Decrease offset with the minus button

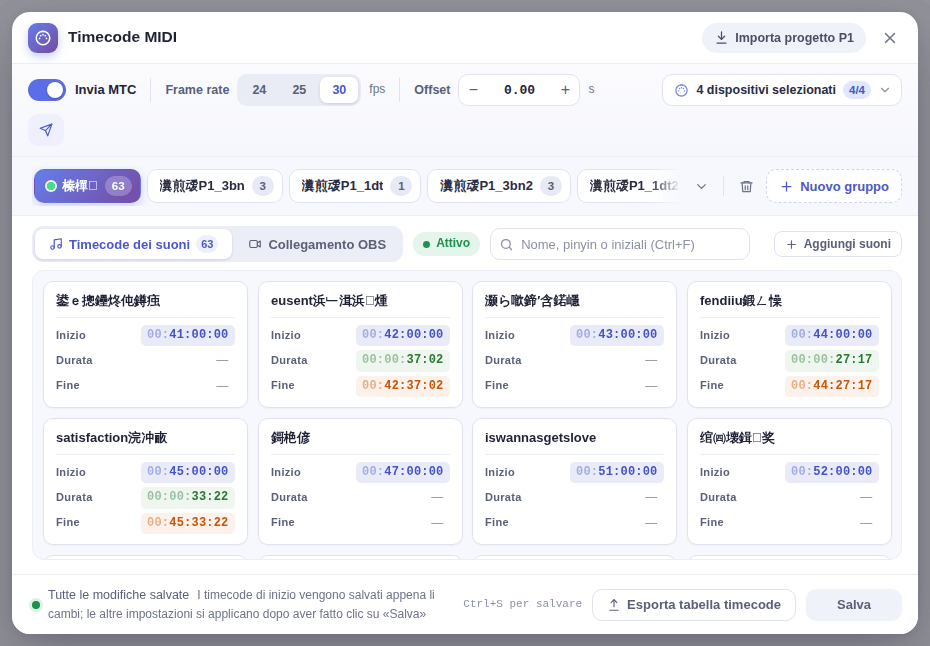click(473, 90)
